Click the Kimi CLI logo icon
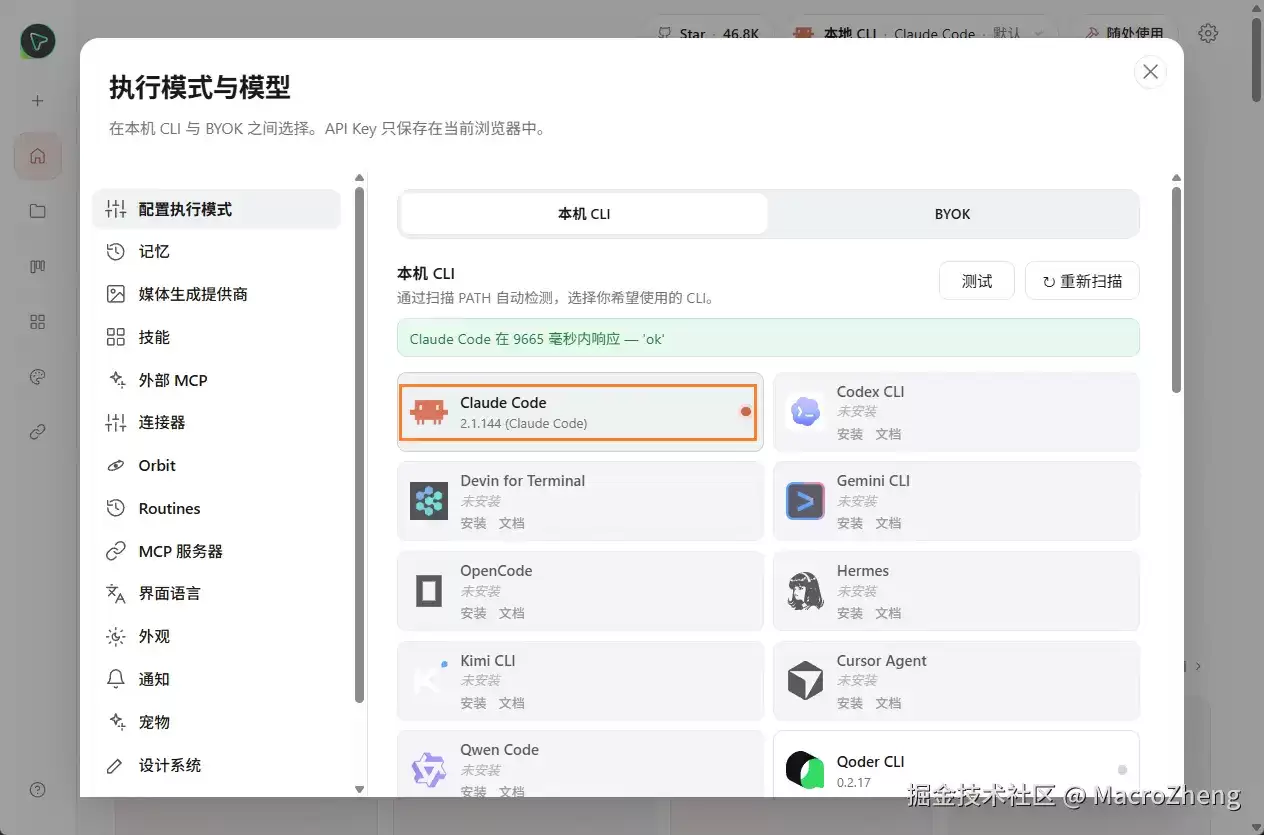 coord(429,680)
